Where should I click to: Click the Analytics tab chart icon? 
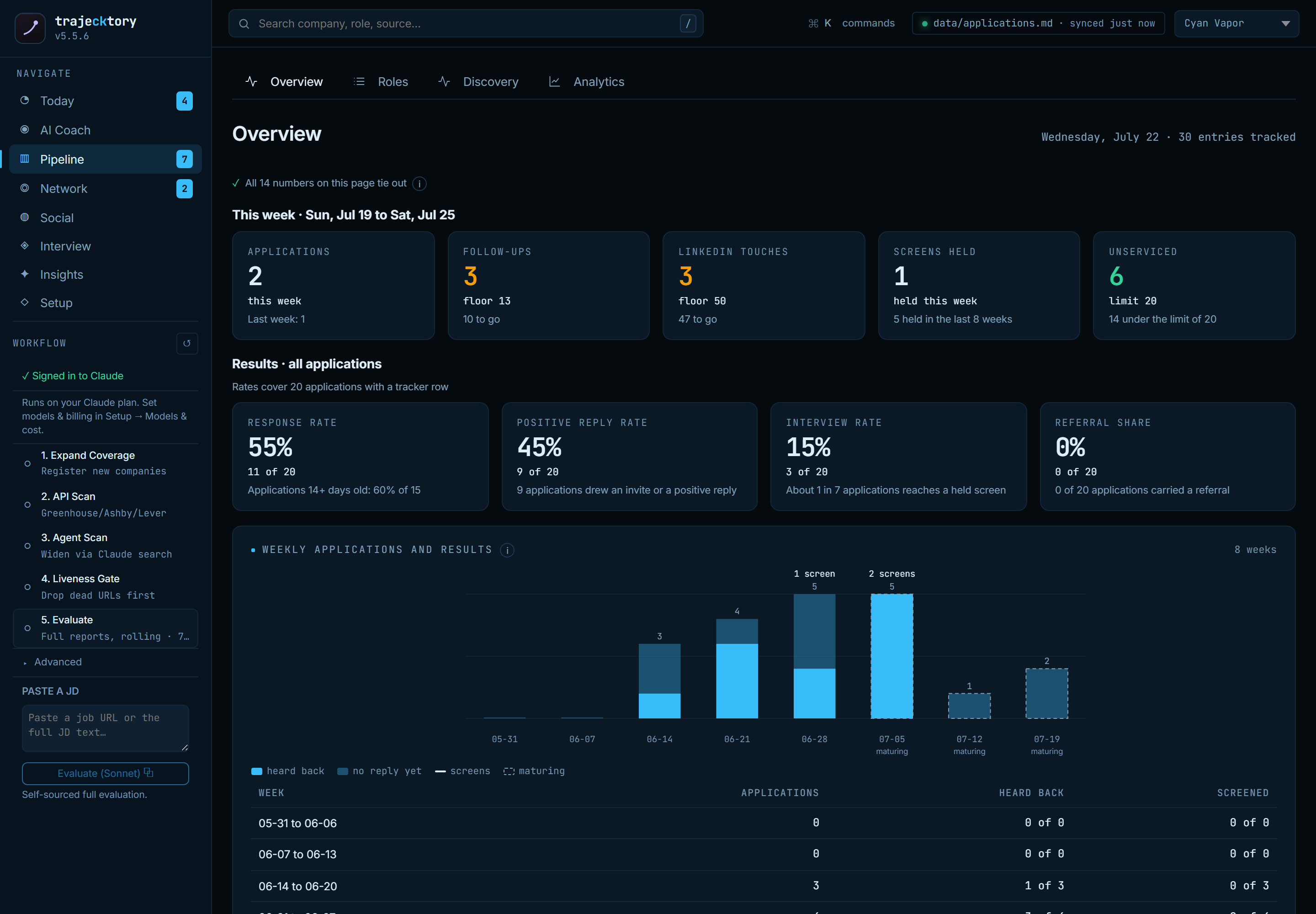click(554, 81)
